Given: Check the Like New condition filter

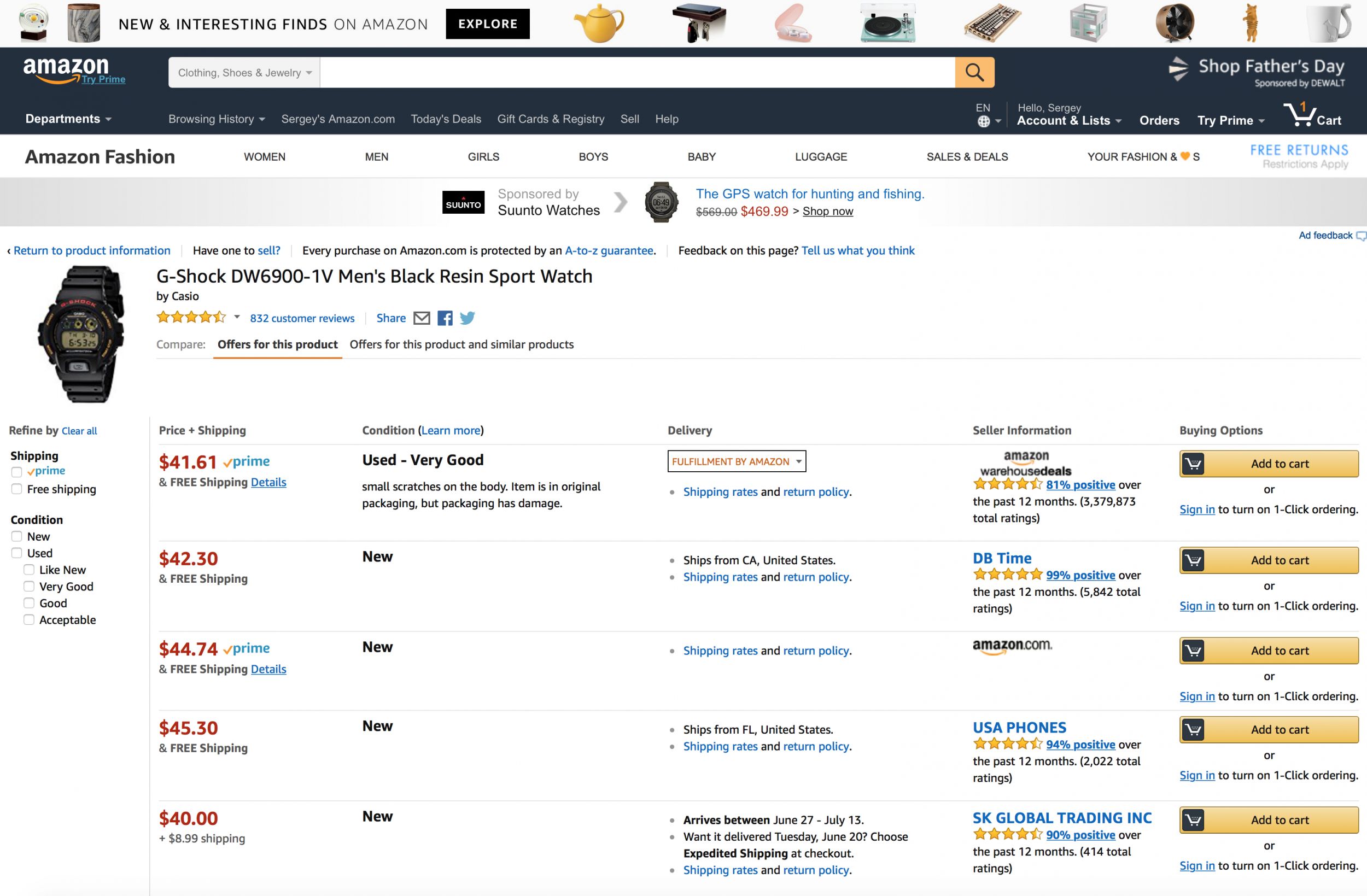Looking at the screenshot, I should click(29, 570).
